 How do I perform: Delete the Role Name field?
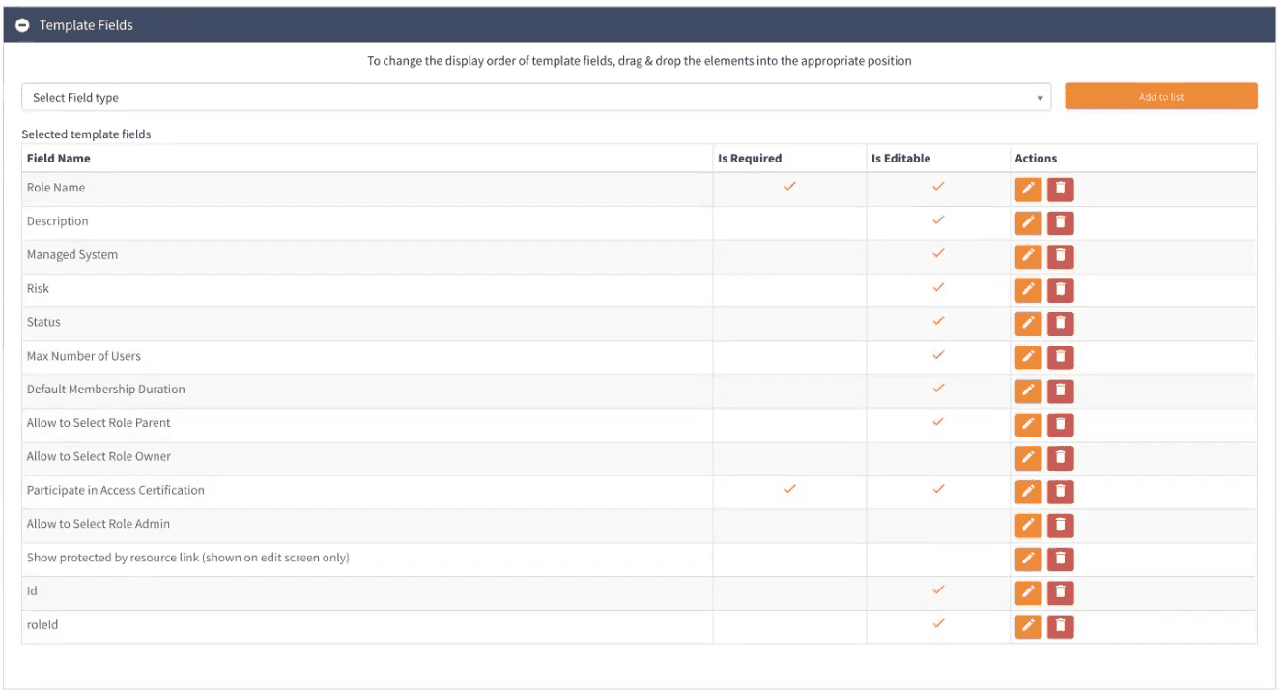tap(1060, 189)
